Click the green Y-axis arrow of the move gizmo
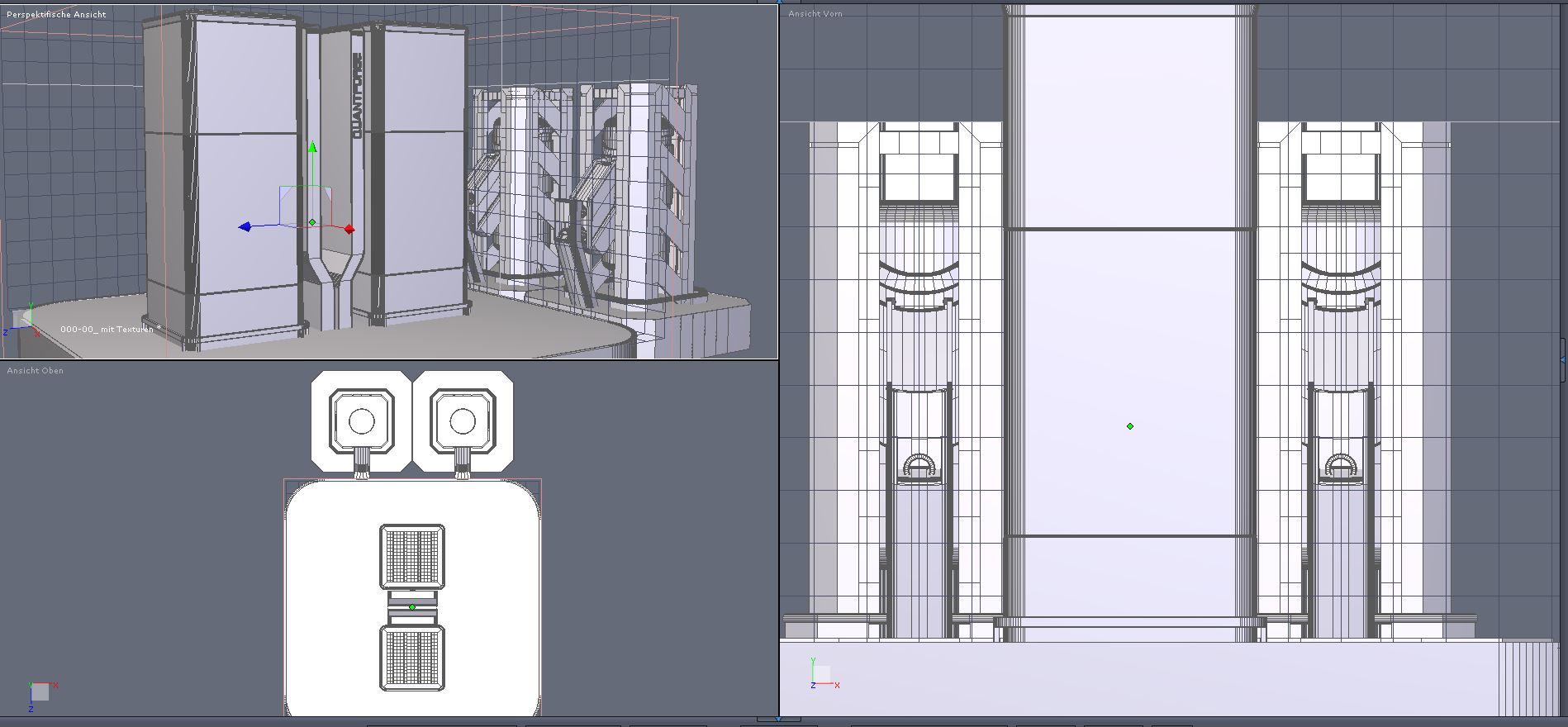 (x=312, y=147)
